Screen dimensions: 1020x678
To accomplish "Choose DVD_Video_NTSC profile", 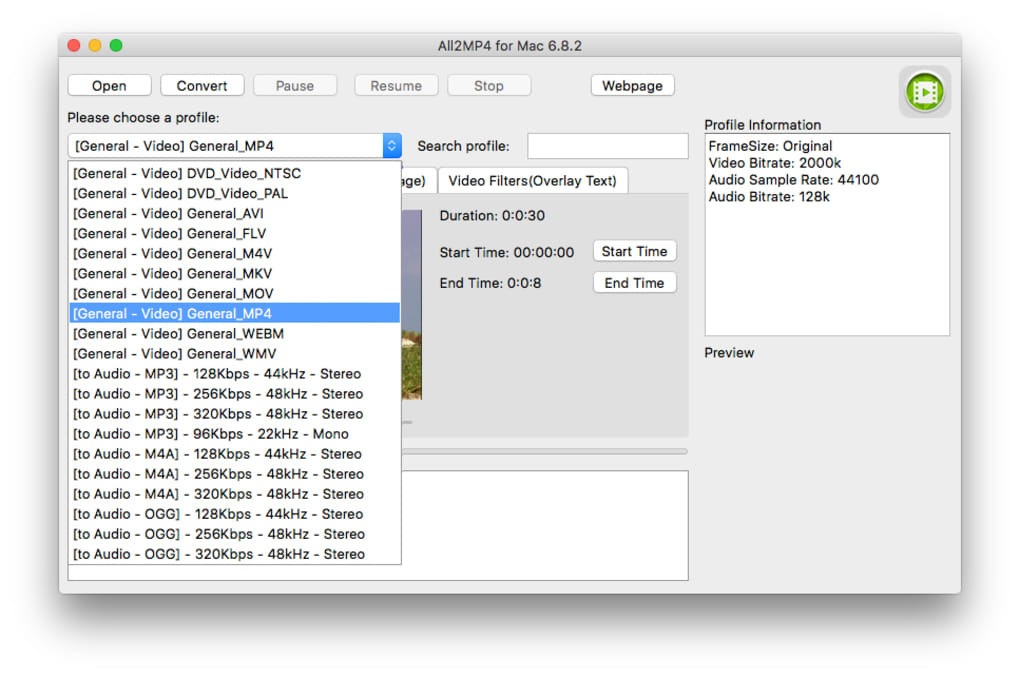I will click(x=234, y=173).
